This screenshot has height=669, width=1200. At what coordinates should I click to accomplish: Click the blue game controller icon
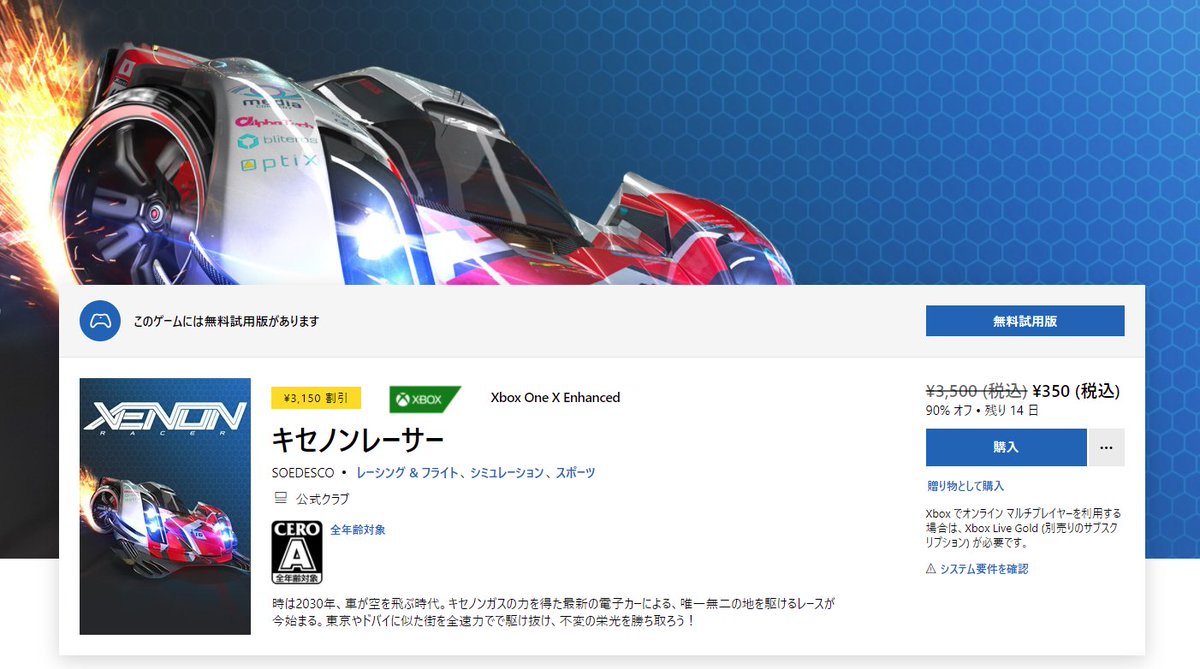click(x=100, y=321)
